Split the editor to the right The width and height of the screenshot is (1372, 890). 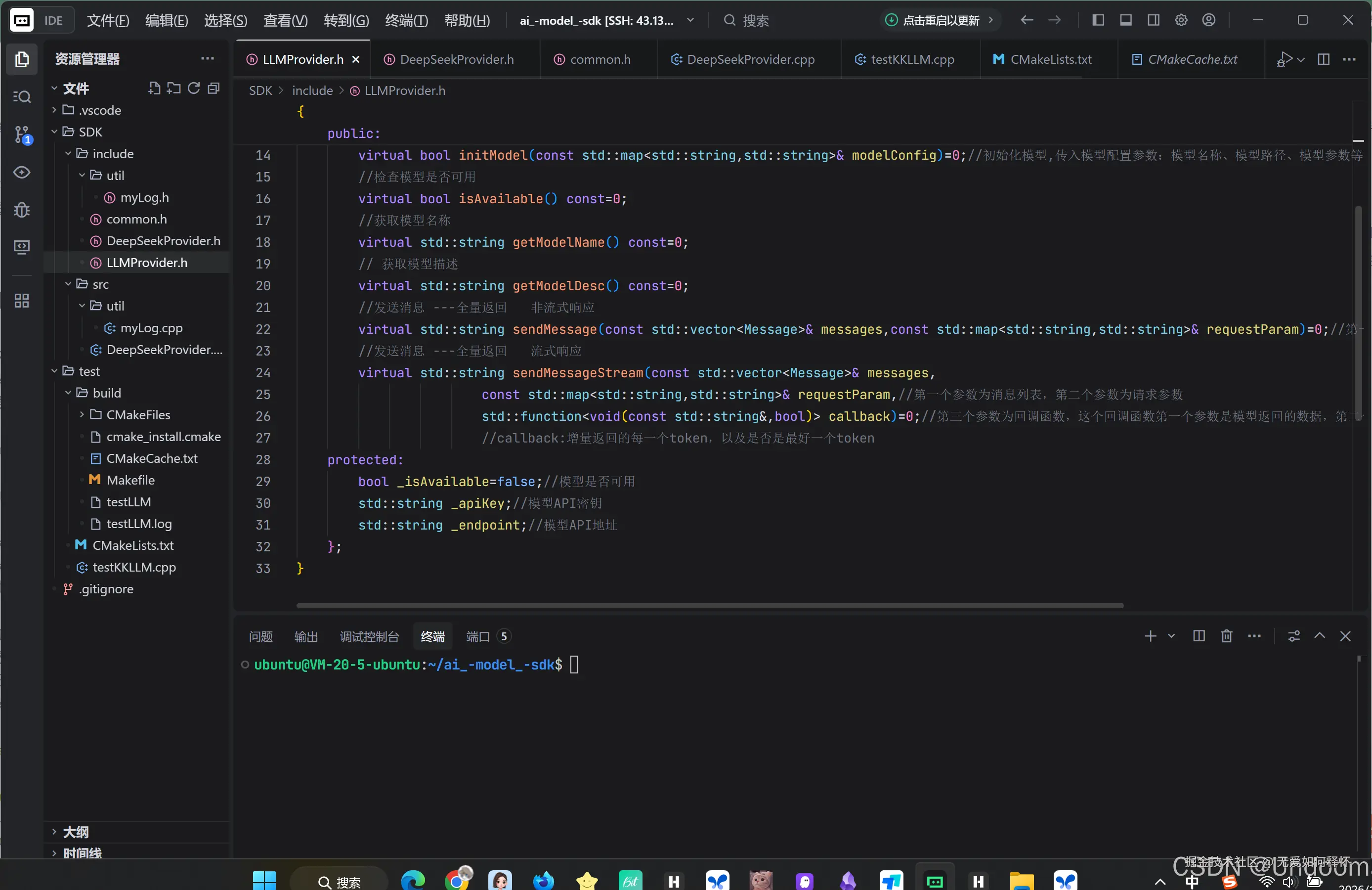click(1324, 59)
